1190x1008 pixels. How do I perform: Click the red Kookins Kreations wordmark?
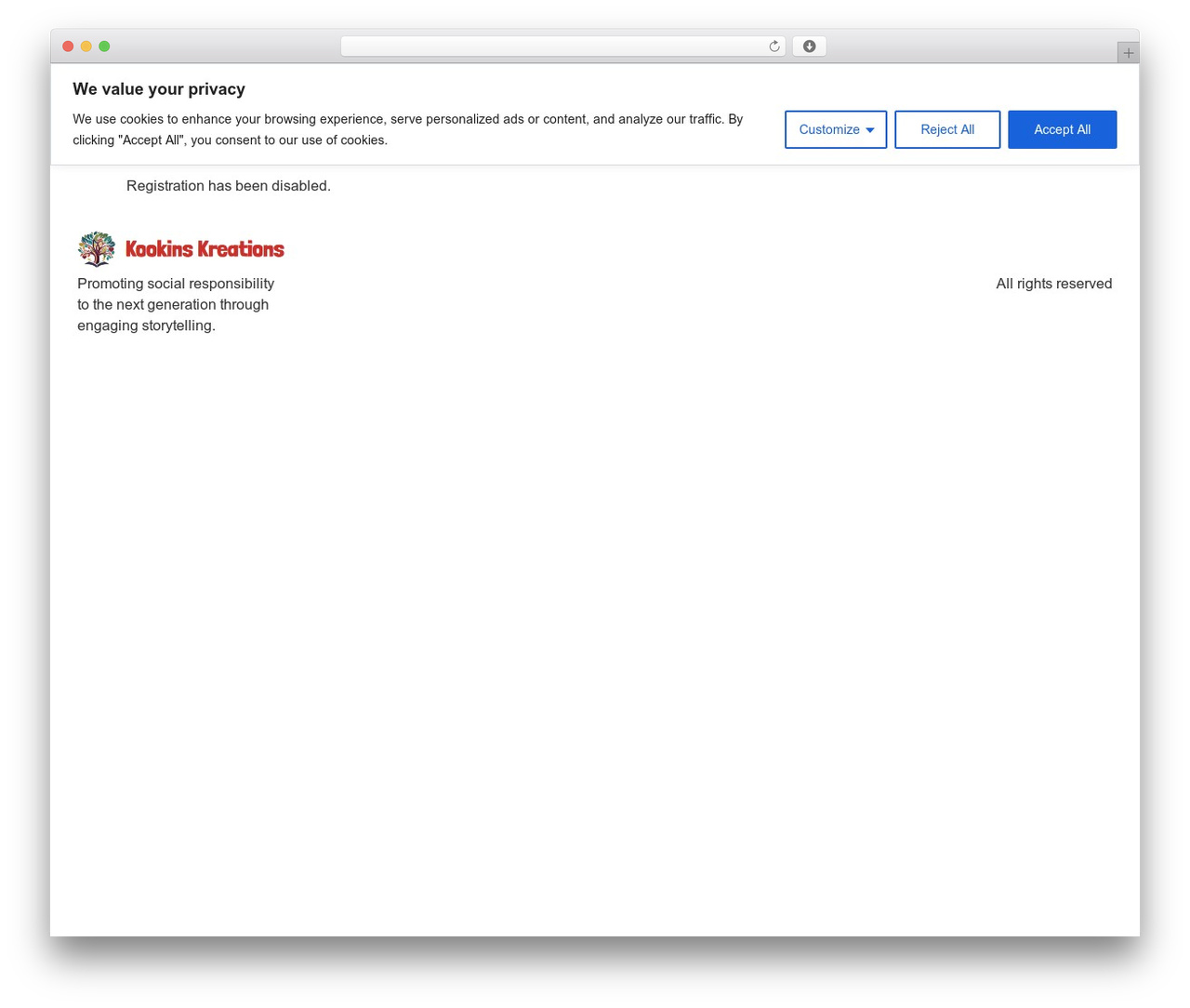coord(205,249)
